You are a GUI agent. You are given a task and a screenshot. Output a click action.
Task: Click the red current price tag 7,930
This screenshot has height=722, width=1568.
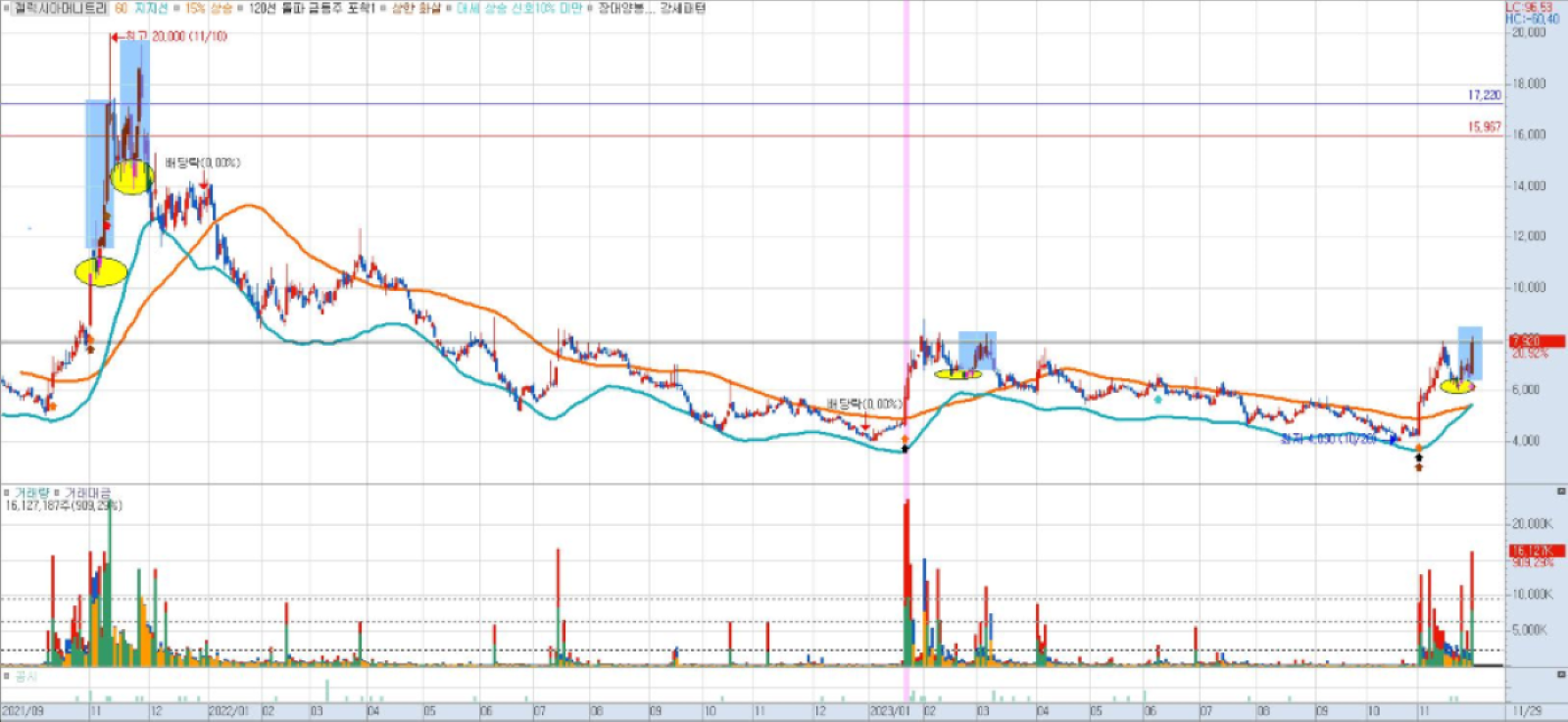[x=1538, y=341]
